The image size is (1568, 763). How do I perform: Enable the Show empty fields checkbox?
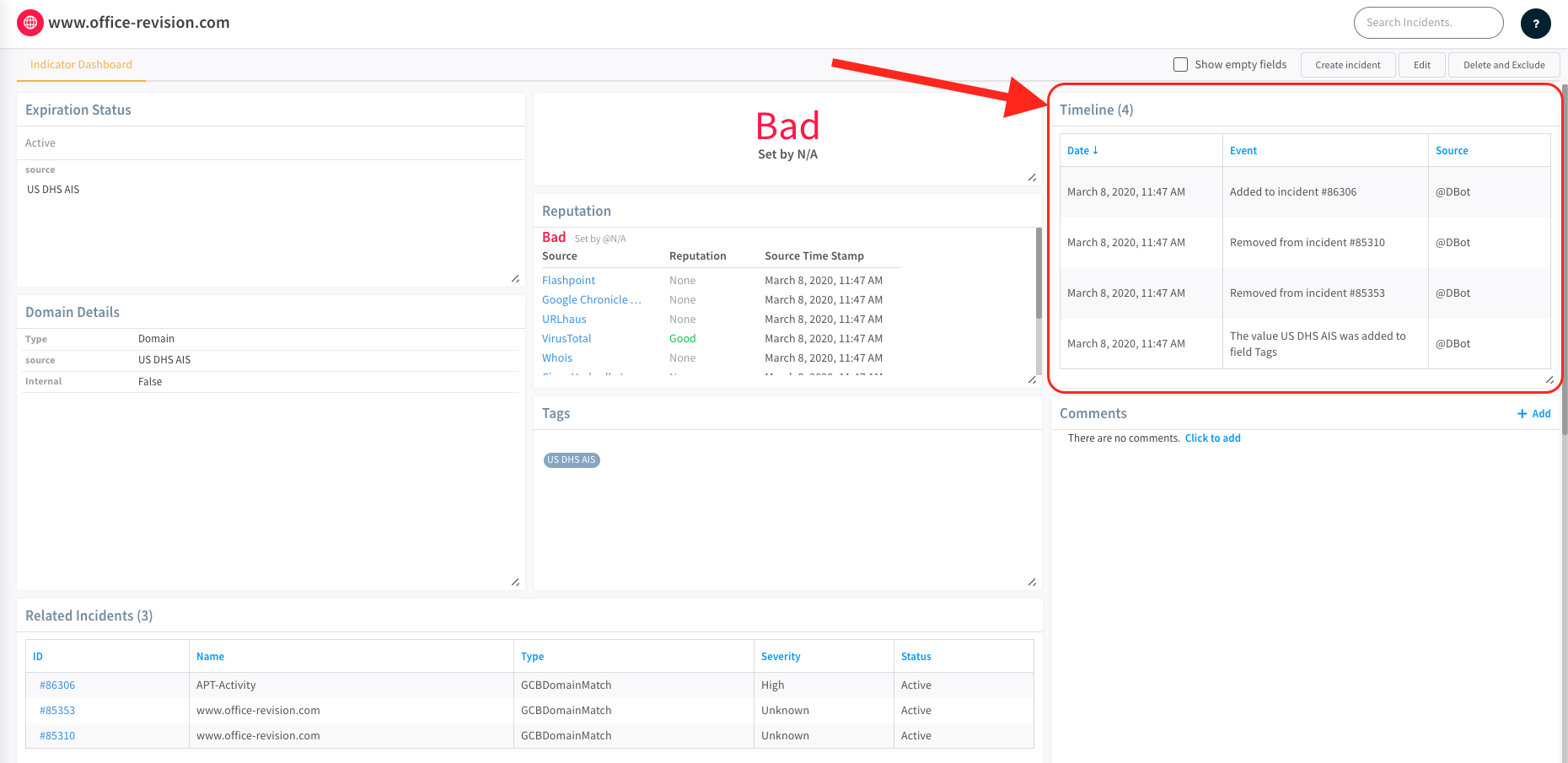(1181, 65)
